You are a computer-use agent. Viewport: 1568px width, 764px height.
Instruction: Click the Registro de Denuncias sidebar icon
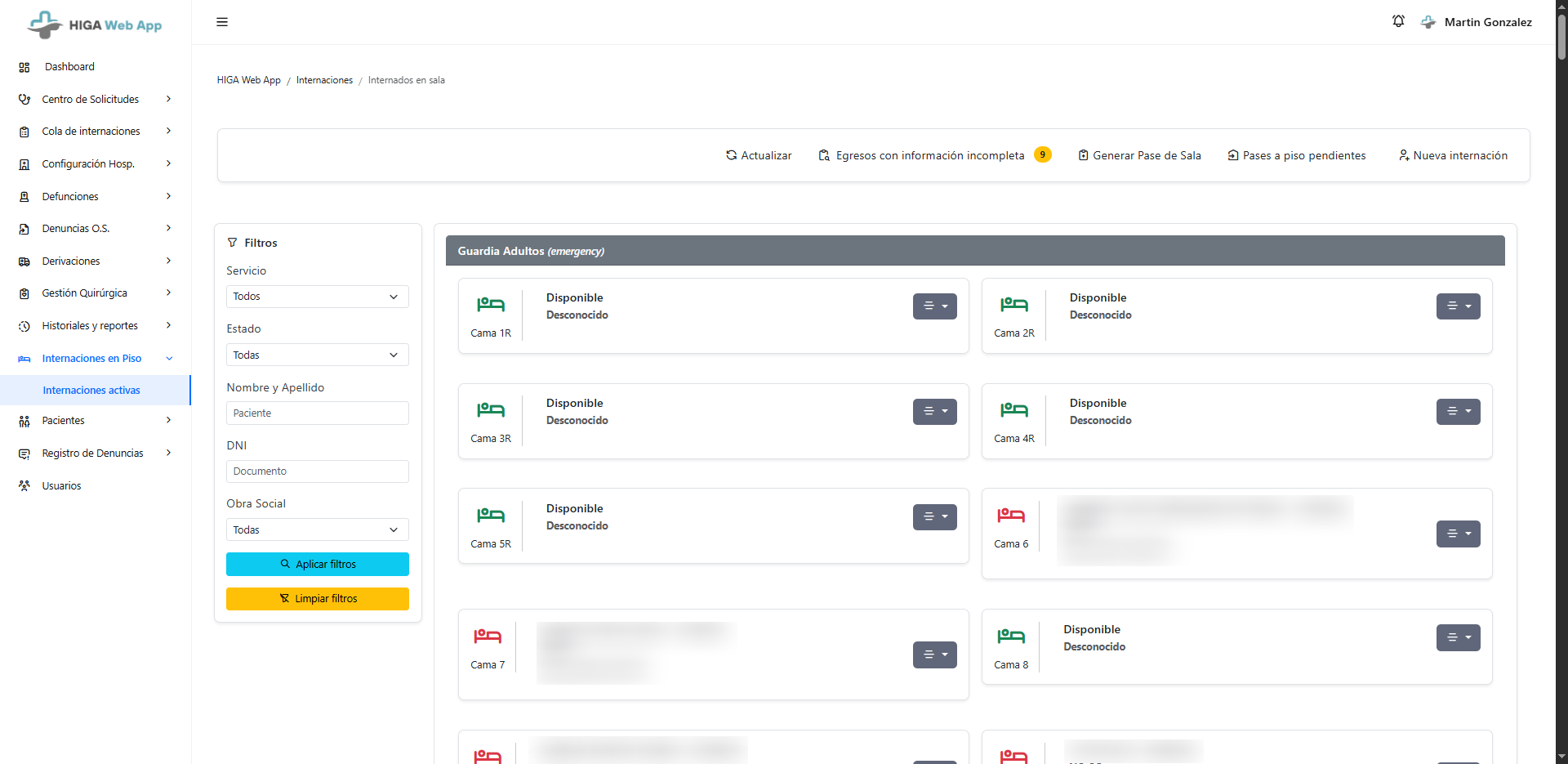[24, 453]
